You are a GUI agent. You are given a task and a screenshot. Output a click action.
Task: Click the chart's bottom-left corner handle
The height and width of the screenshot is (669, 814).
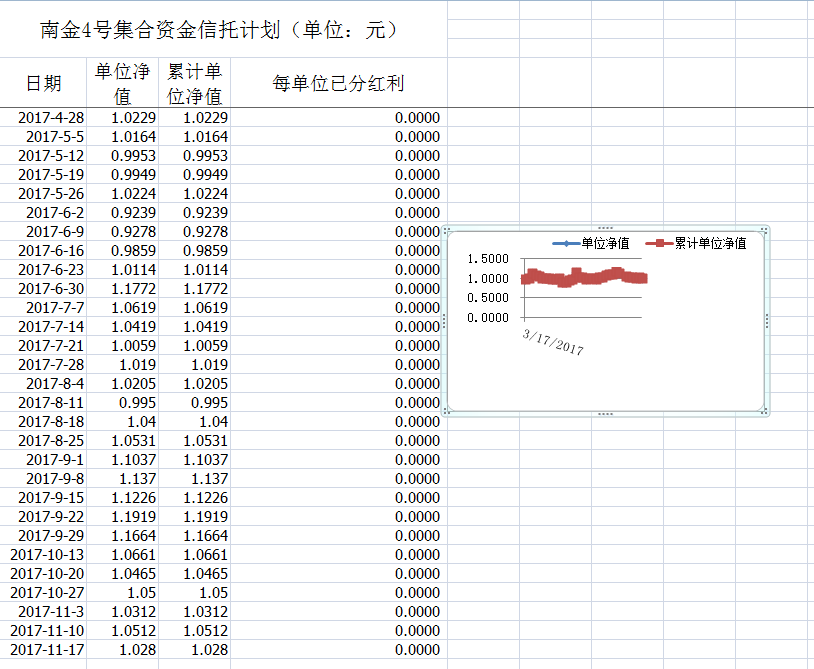point(447,410)
